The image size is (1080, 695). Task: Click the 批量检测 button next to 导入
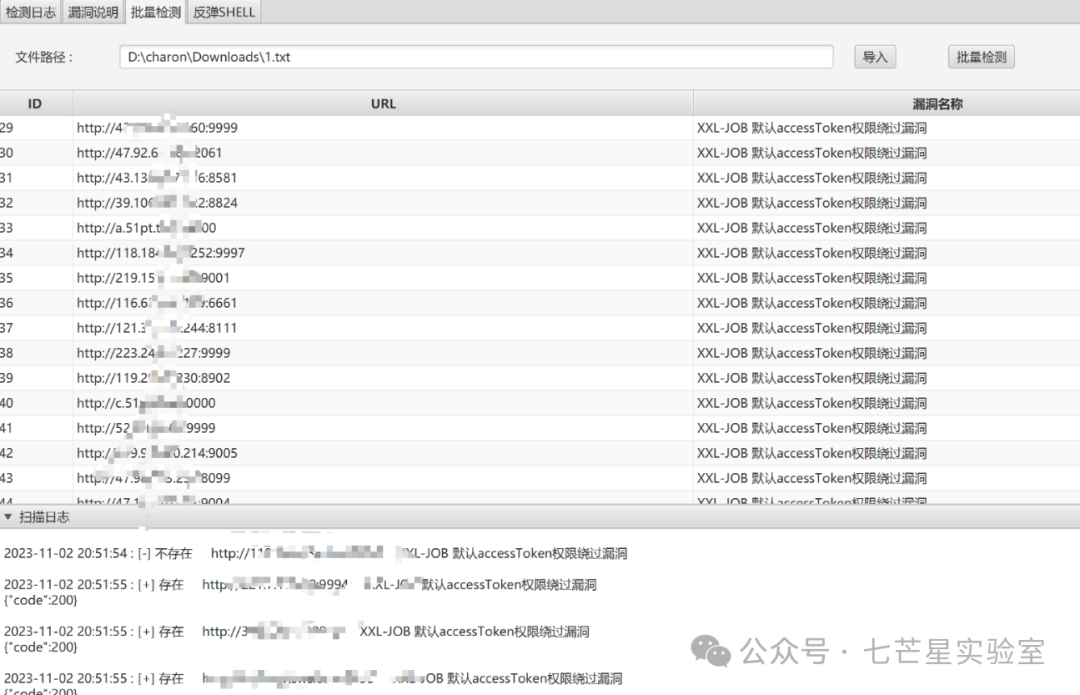point(981,57)
